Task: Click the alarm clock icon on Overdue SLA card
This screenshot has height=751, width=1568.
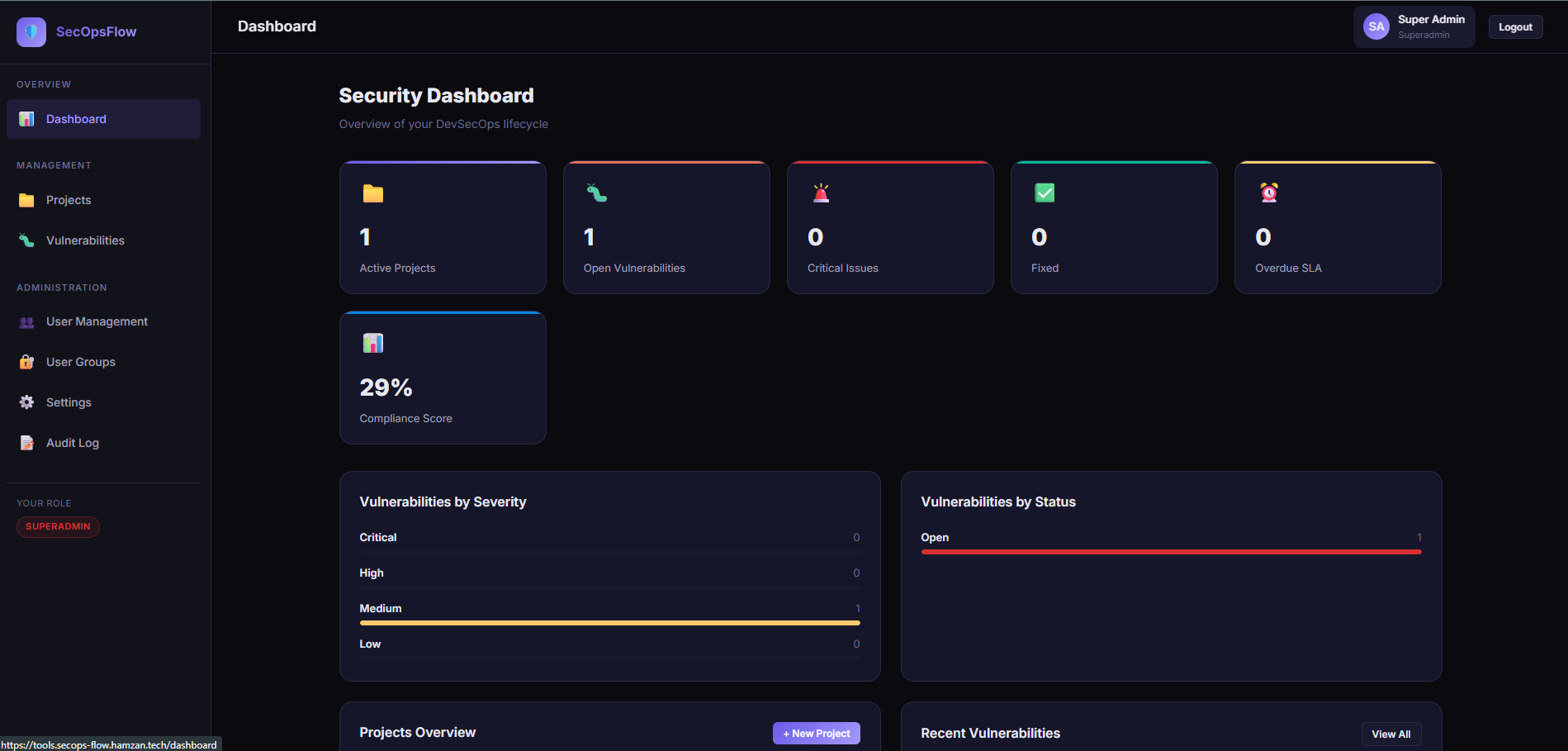Action: pyautogui.click(x=1268, y=193)
